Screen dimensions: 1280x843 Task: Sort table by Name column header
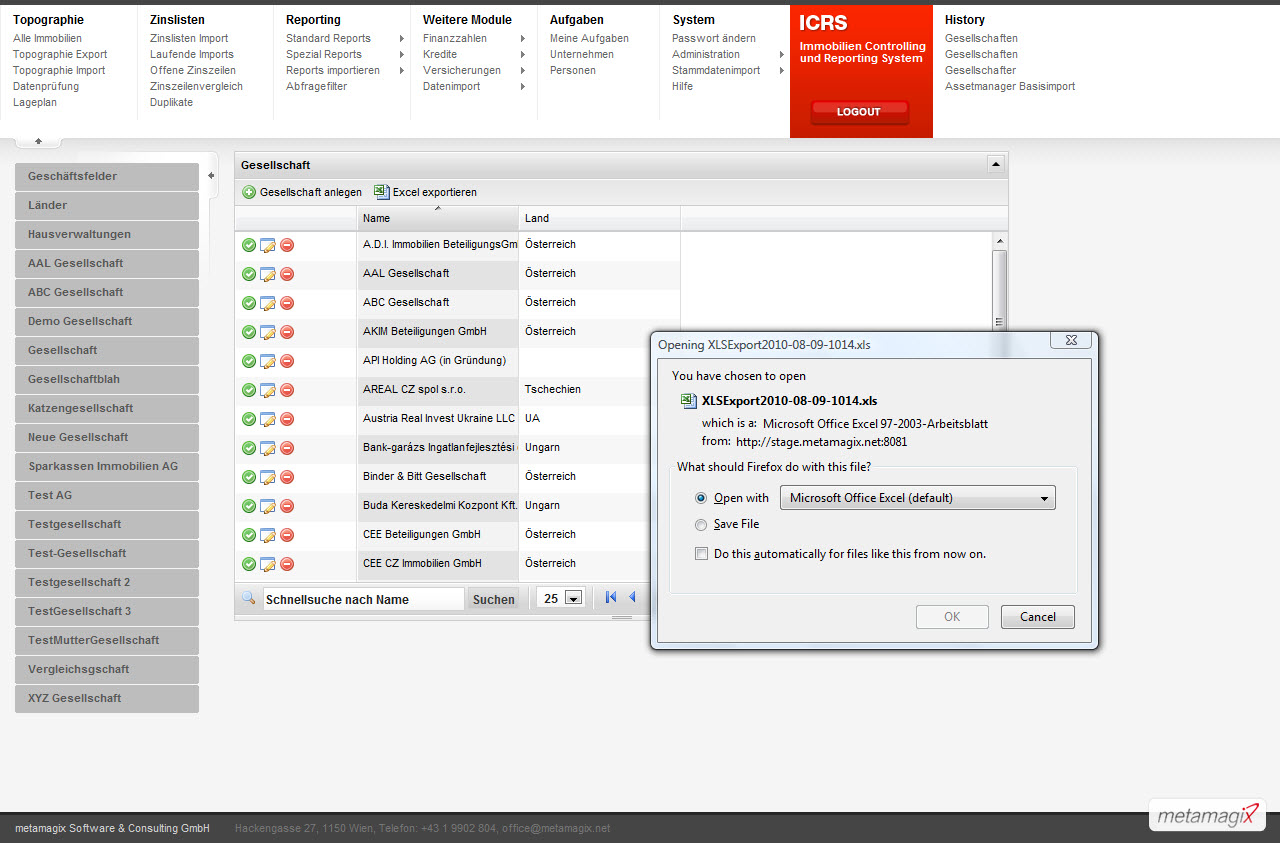coord(438,218)
